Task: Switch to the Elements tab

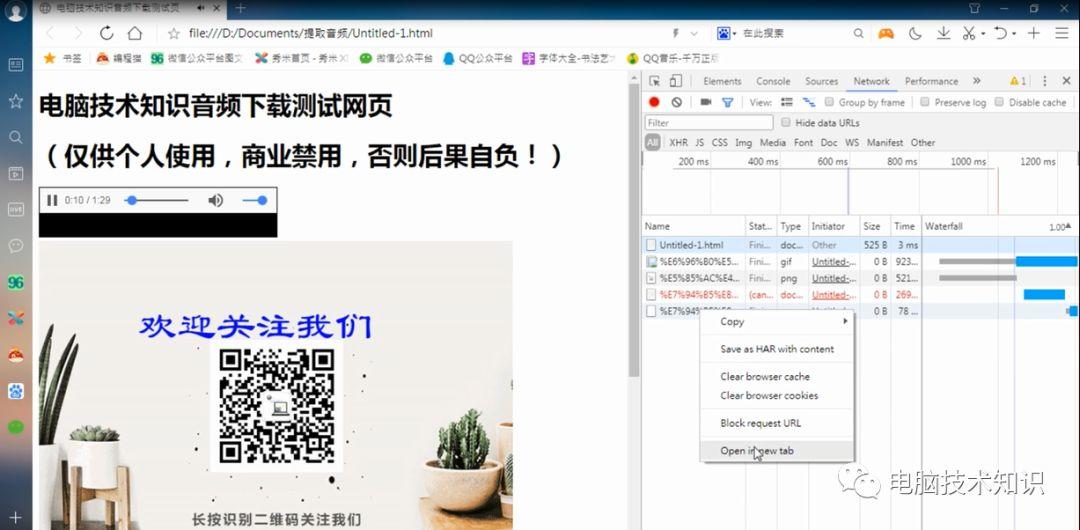Action: (x=722, y=81)
